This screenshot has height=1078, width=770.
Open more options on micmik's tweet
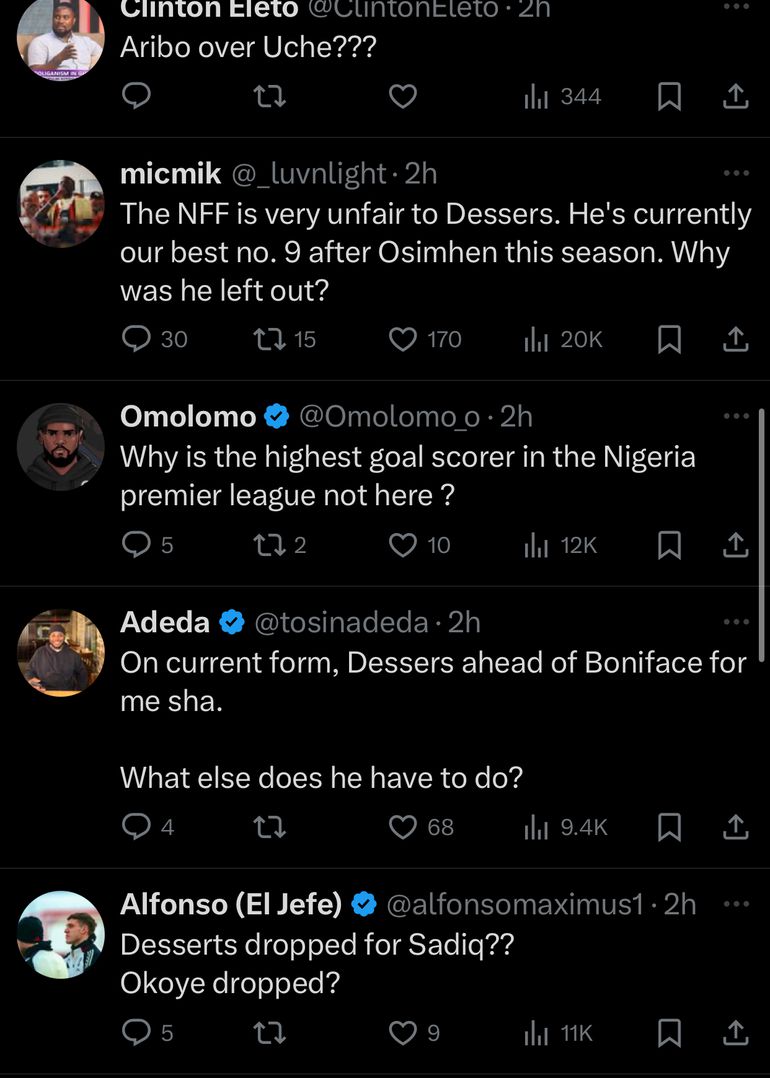pos(736,173)
